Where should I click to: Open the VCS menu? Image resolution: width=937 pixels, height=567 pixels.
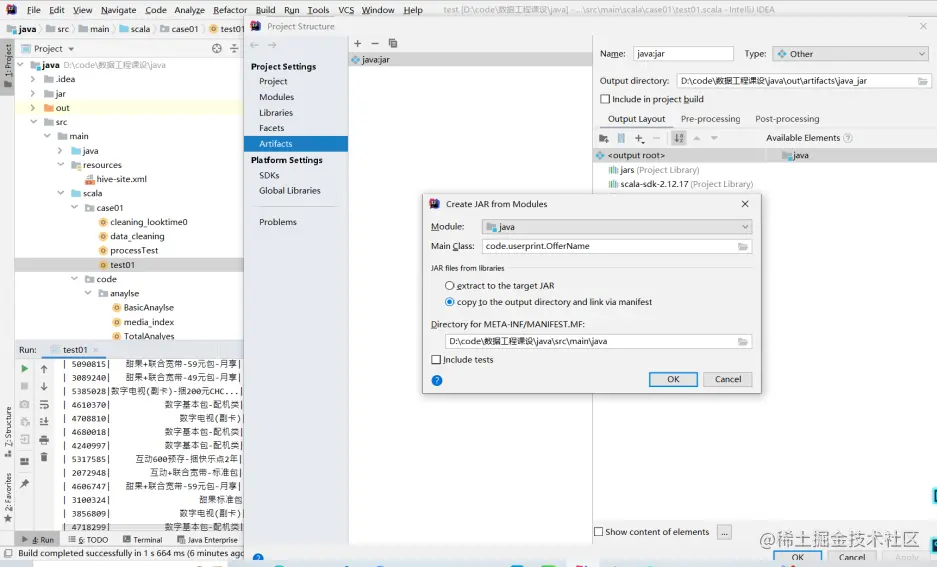[346, 10]
